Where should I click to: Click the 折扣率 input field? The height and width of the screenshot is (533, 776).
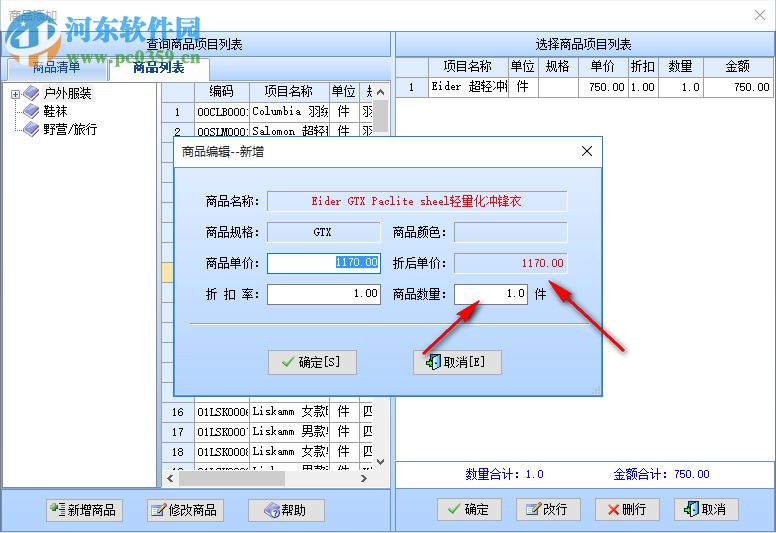324,294
